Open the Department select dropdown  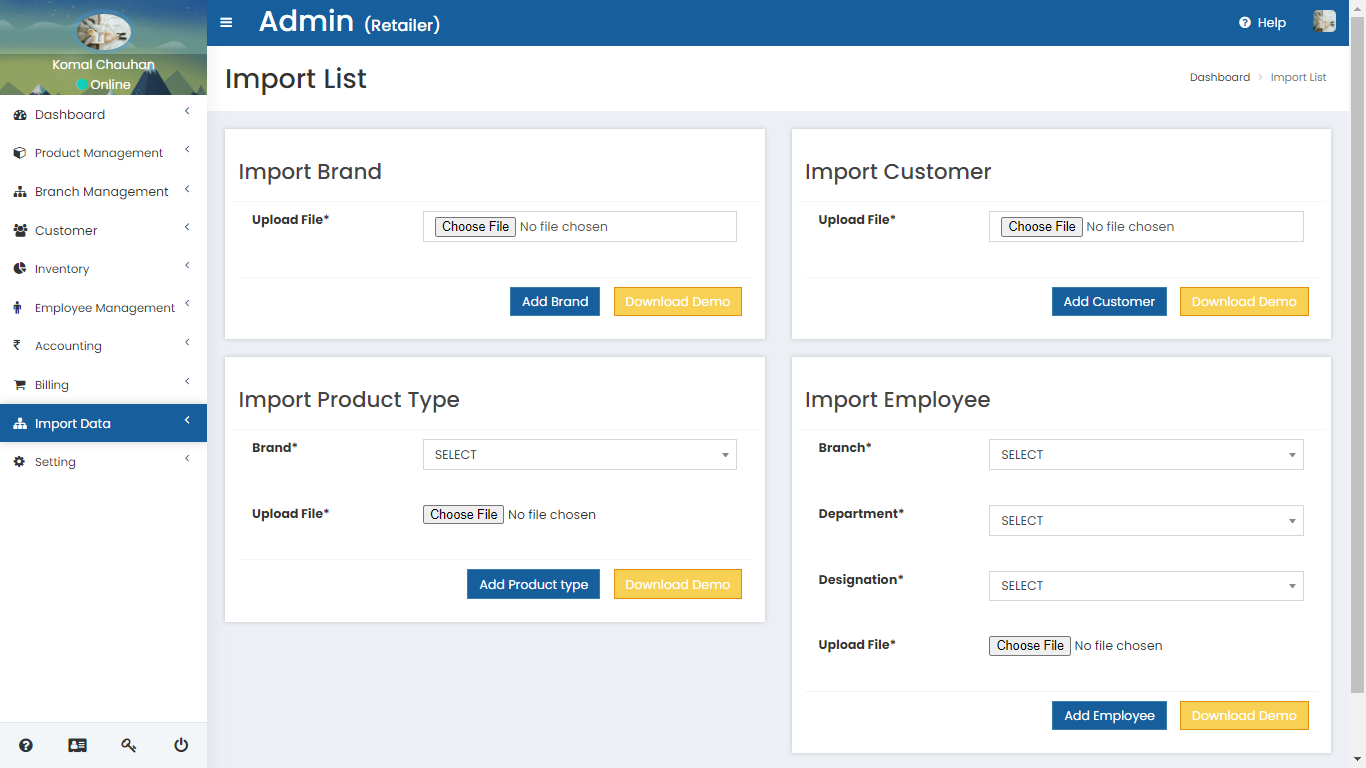(1146, 521)
